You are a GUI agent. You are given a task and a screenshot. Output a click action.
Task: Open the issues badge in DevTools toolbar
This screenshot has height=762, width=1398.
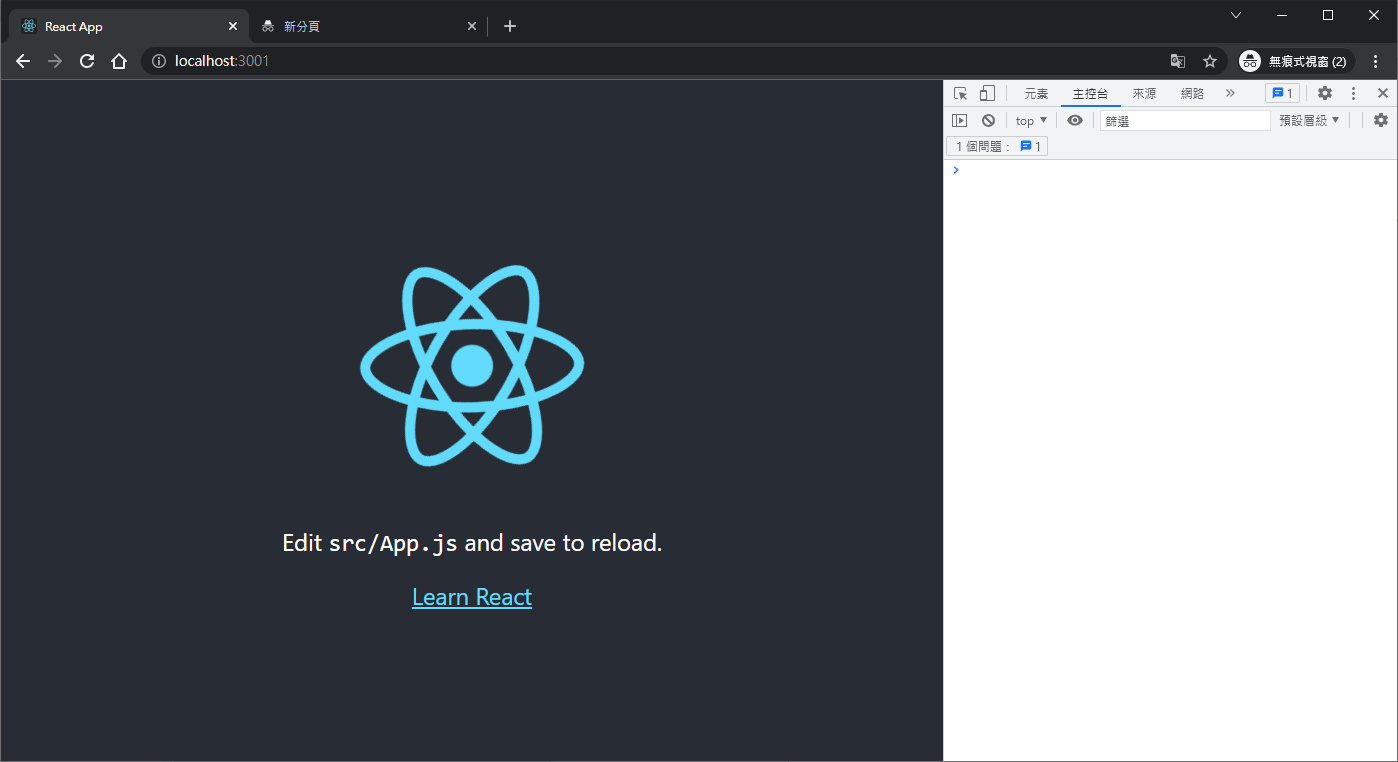(1282, 93)
